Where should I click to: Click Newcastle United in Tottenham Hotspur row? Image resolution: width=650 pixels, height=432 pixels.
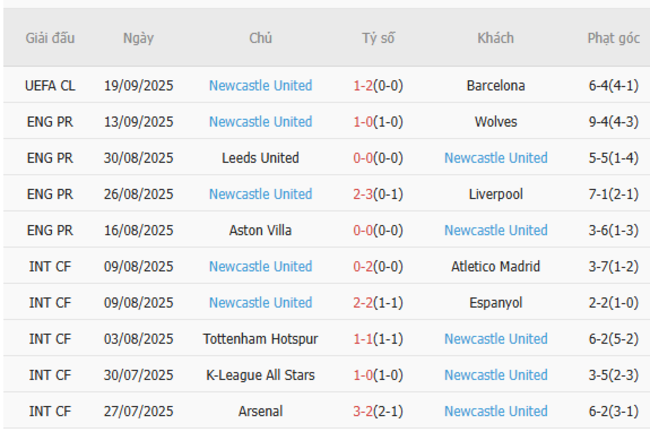coord(496,339)
